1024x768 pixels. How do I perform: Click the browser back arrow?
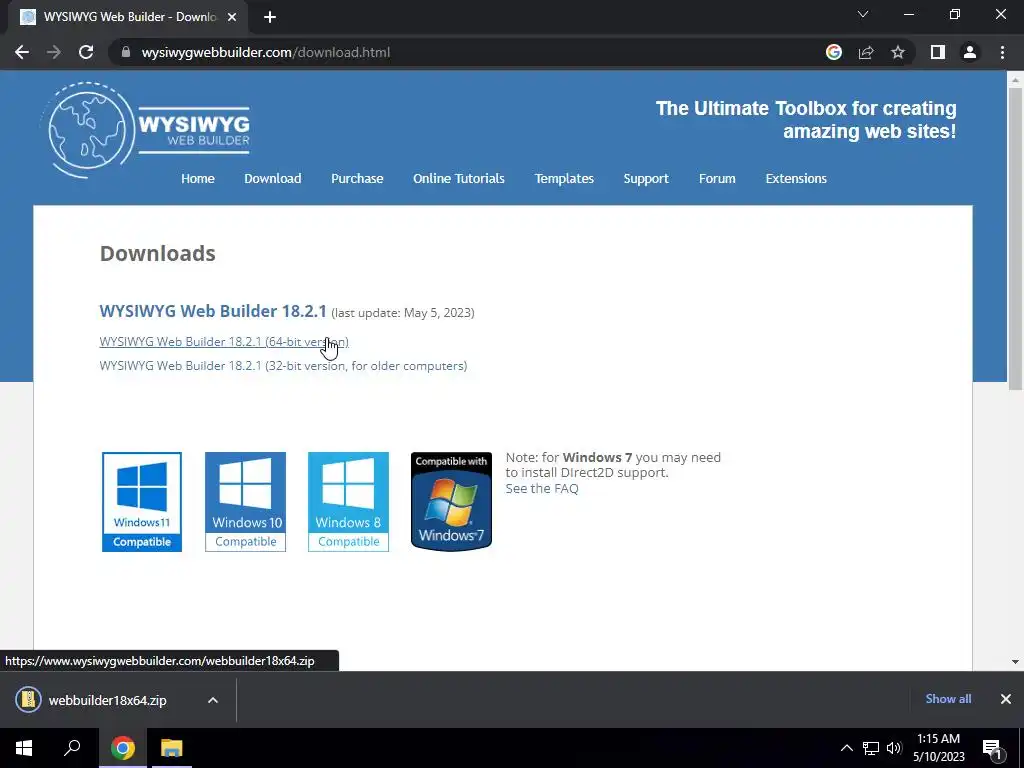pos(22,52)
